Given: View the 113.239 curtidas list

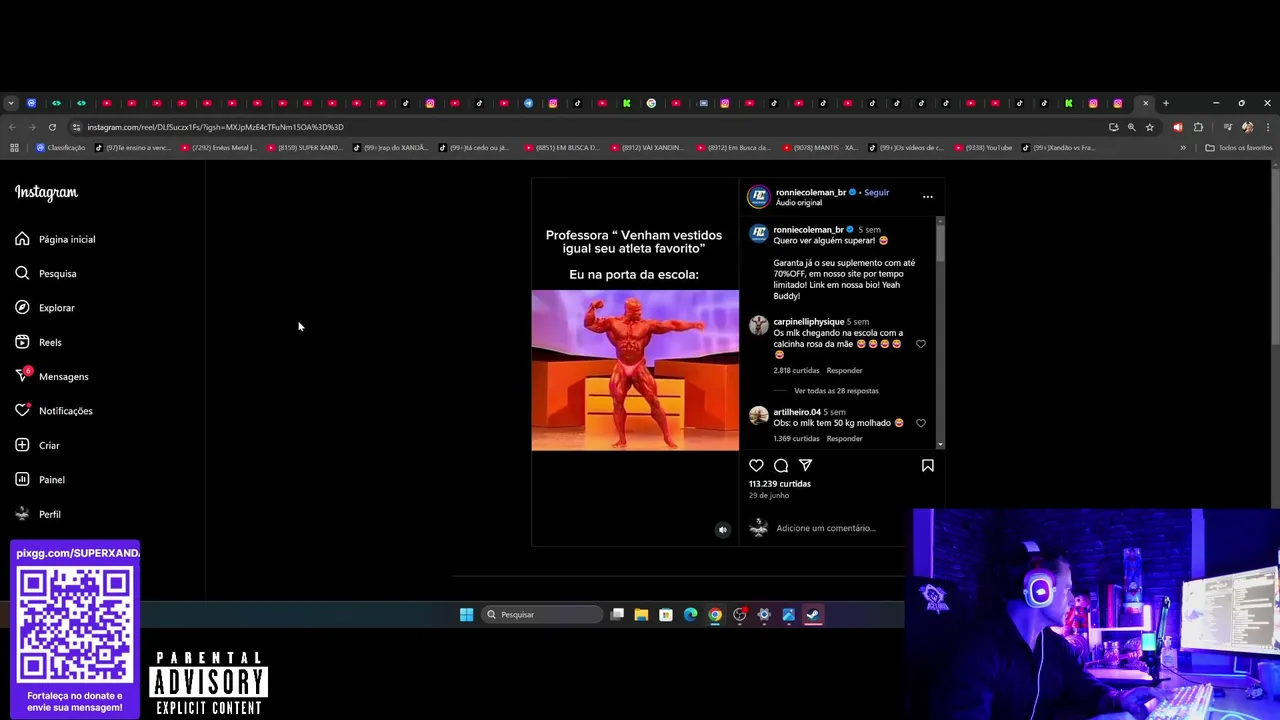Looking at the screenshot, I should [x=780, y=484].
